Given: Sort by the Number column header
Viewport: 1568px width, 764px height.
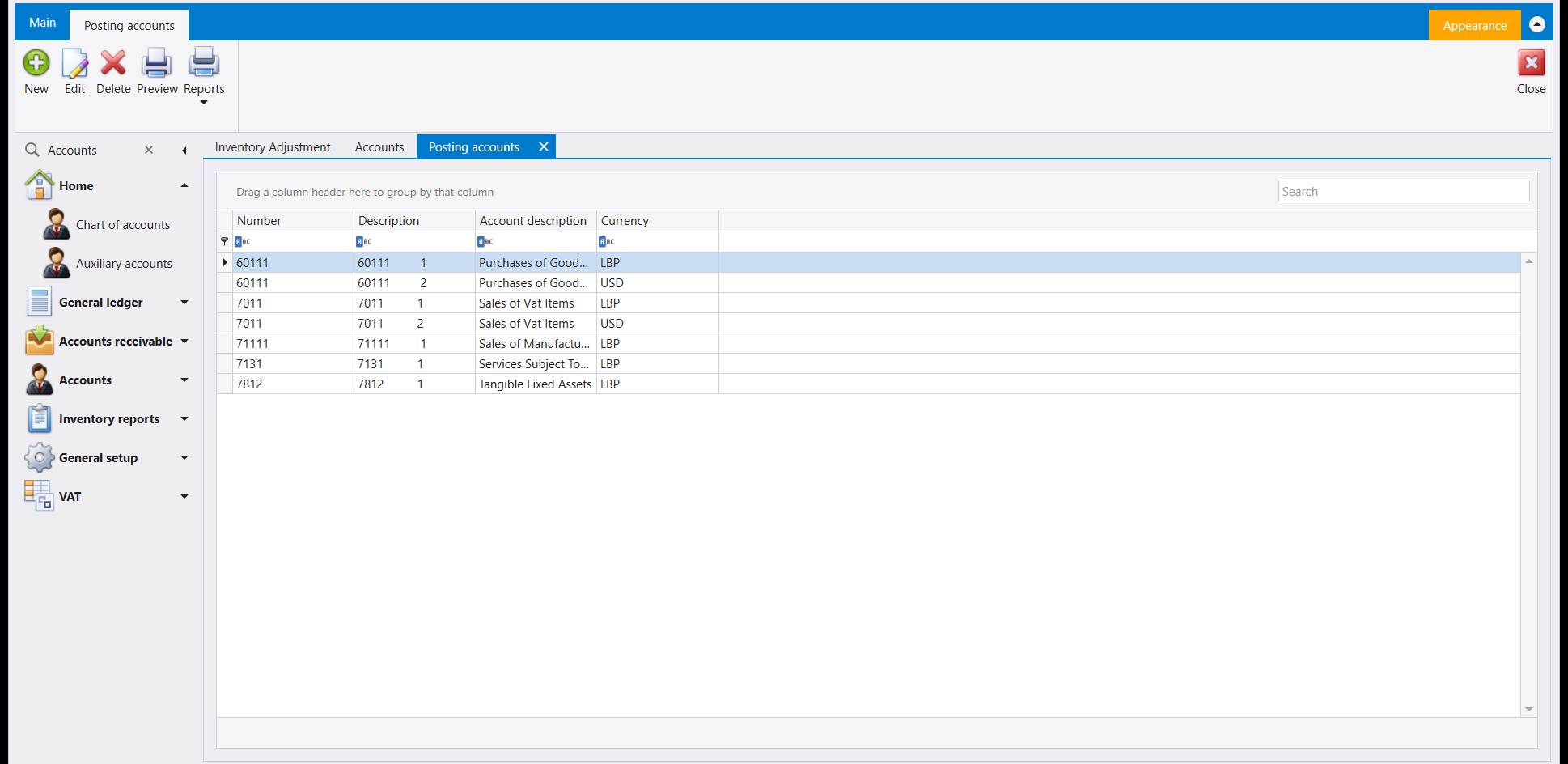Looking at the screenshot, I should click(x=294, y=220).
